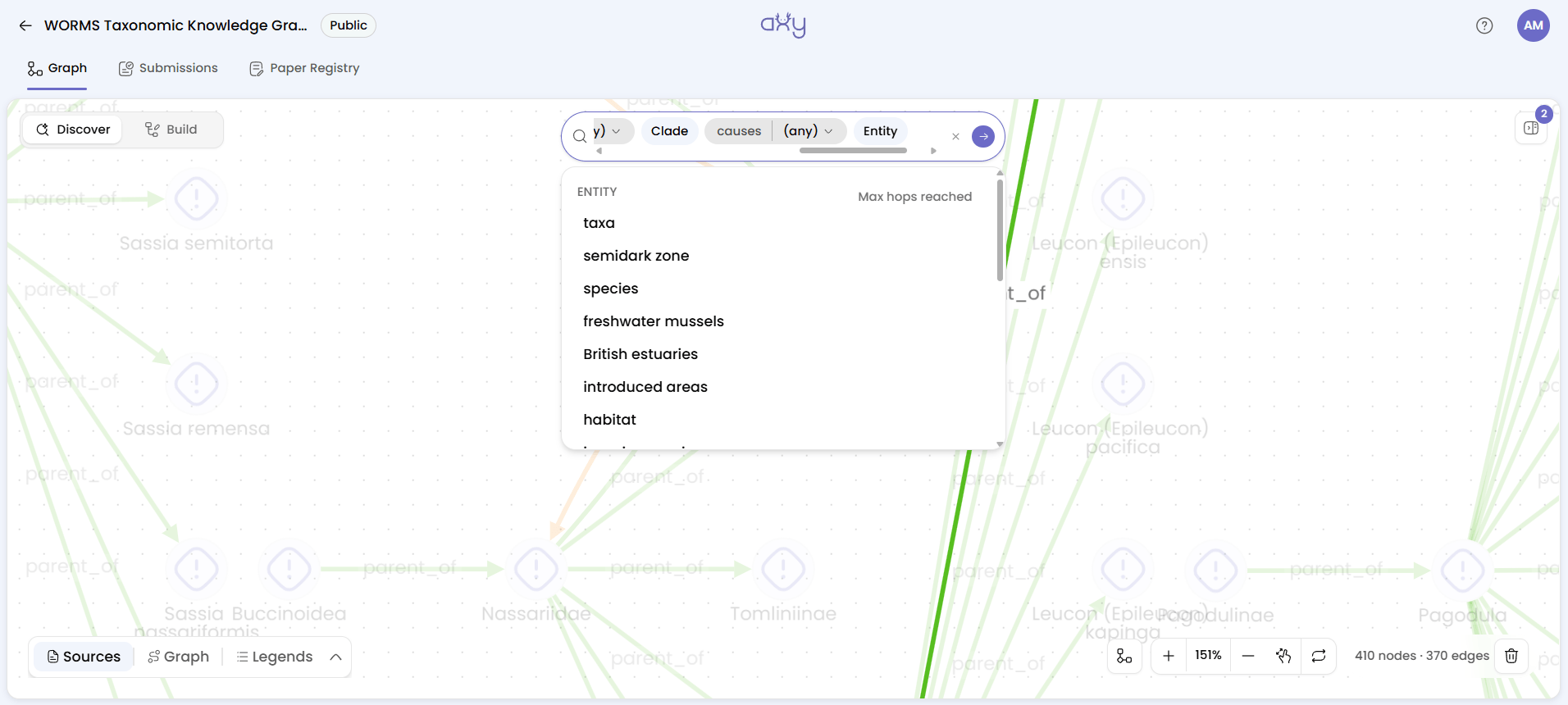Run the query with the arrow button
This screenshot has height=705, width=1568.
pyautogui.click(x=983, y=136)
